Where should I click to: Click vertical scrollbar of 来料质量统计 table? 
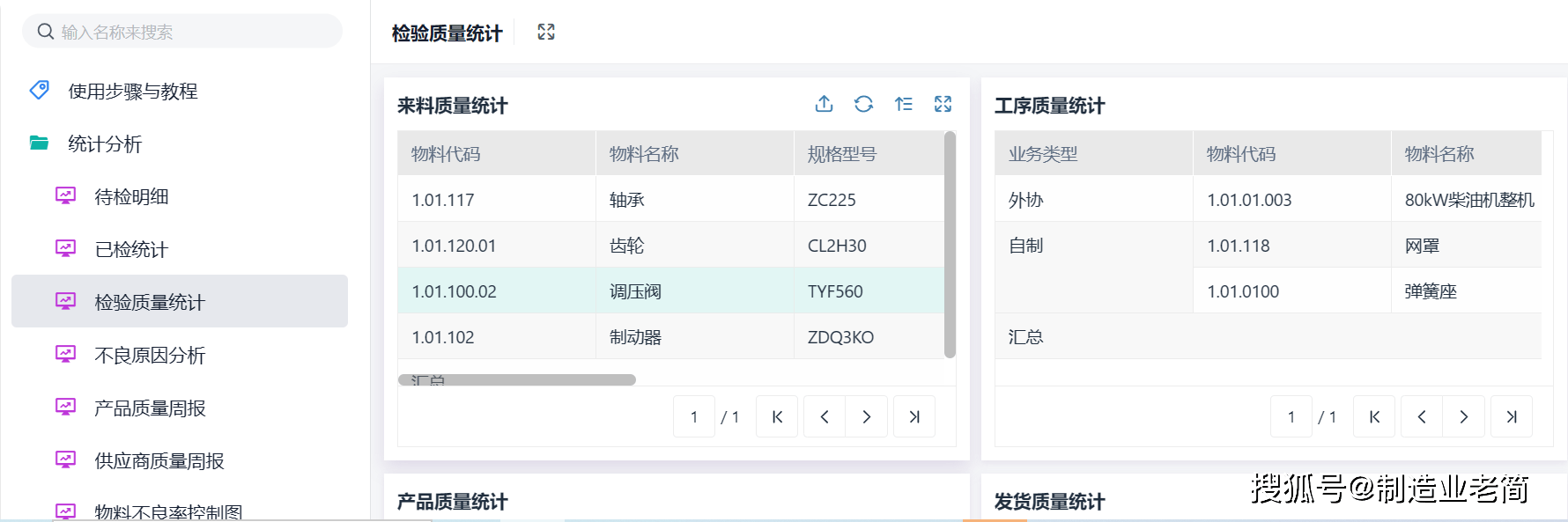[x=950, y=245]
